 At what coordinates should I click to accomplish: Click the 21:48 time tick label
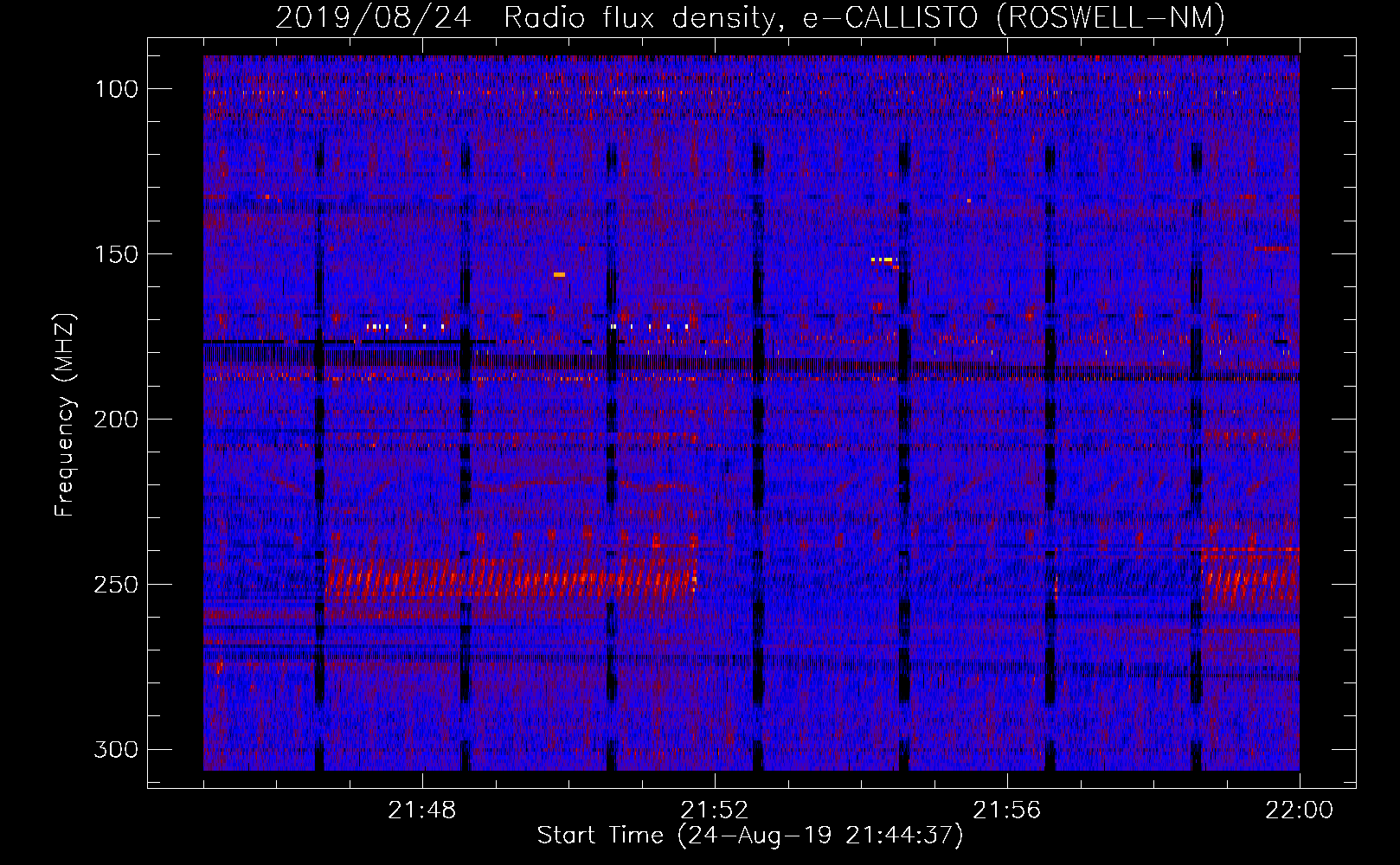click(422, 811)
